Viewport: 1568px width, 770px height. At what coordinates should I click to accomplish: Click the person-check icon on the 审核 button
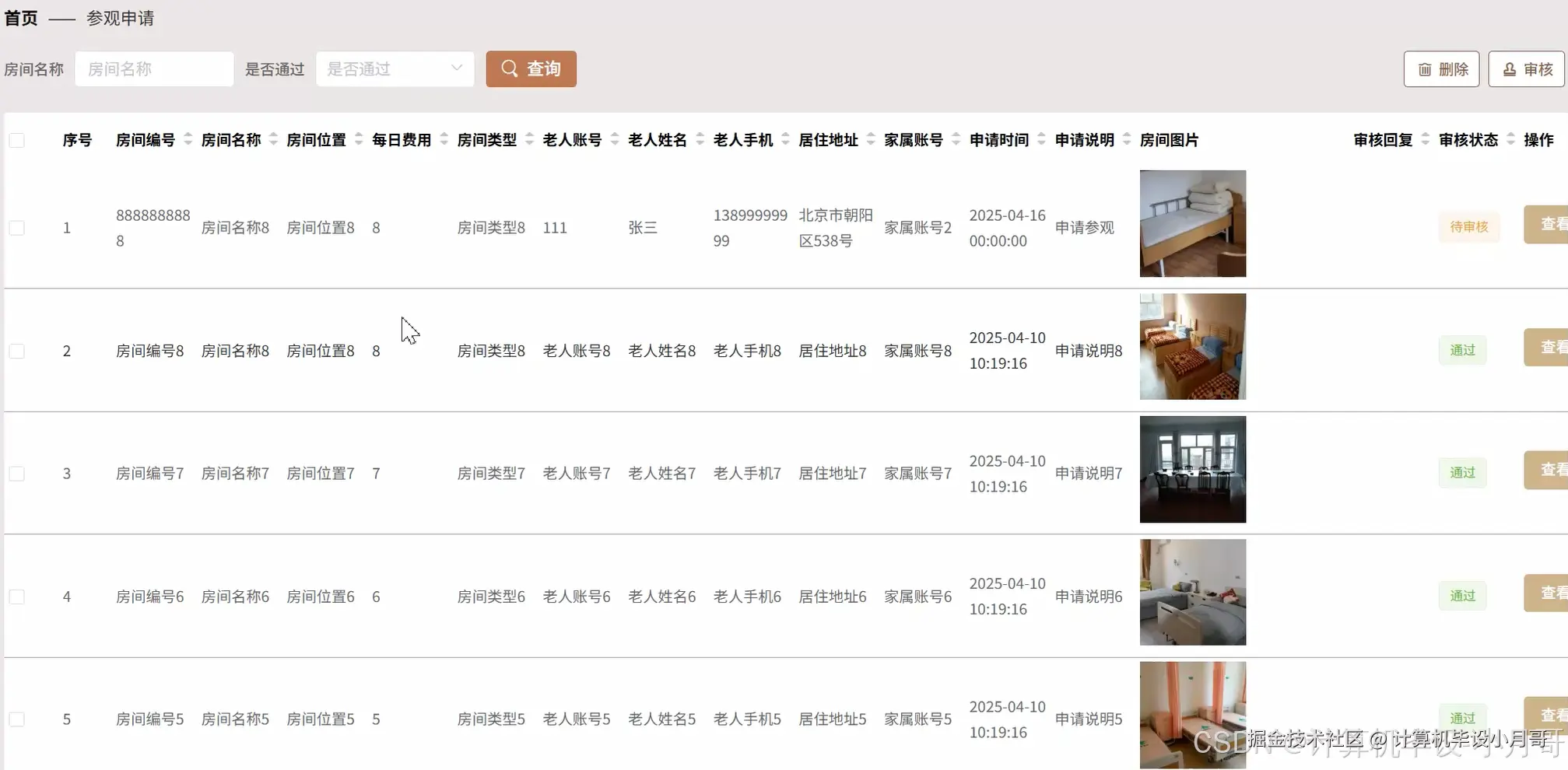pyautogui.click(x=1510, y=69)
